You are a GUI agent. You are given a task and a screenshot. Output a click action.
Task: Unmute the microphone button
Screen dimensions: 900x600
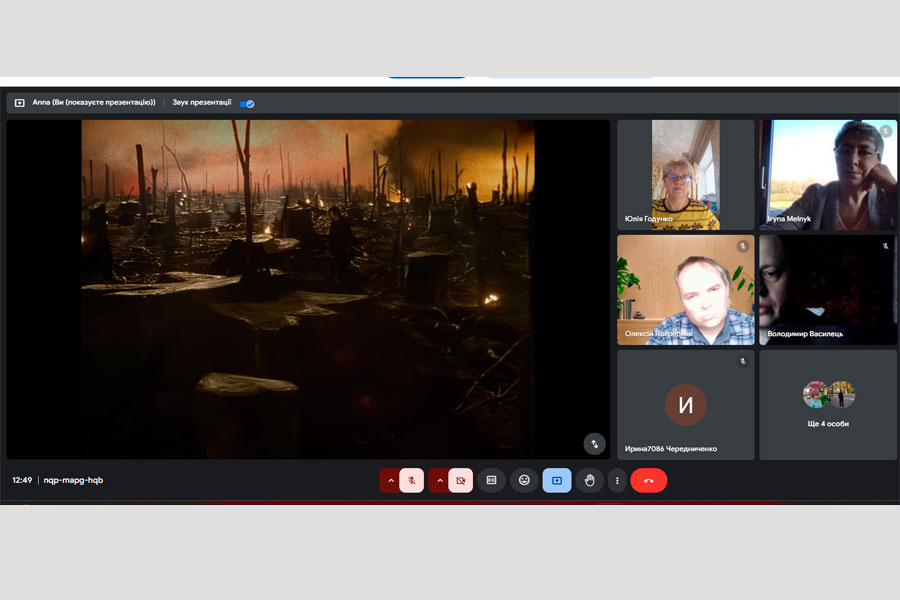point(412,481)
